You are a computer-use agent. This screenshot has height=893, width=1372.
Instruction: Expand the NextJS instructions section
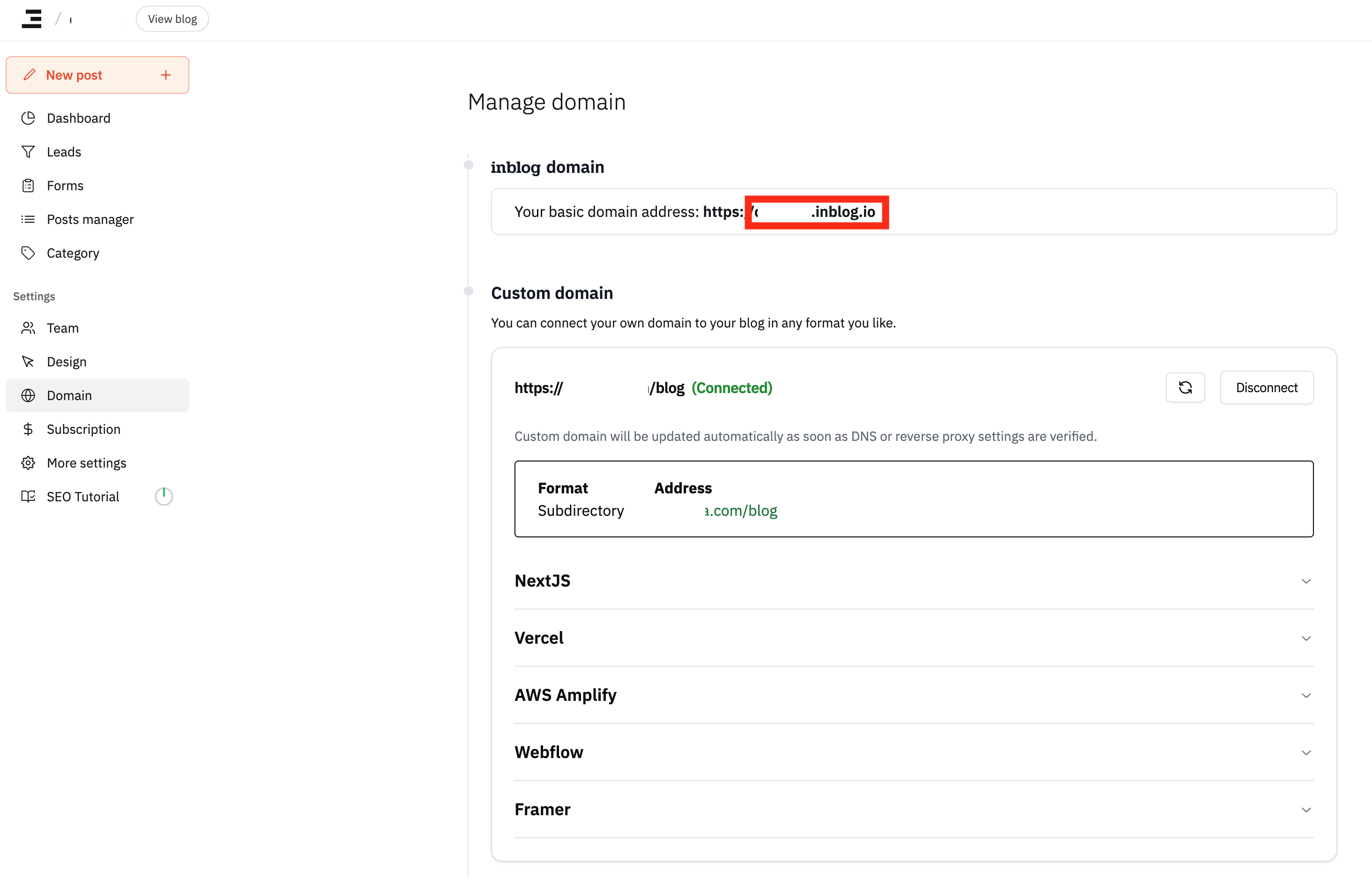pyautogui.click(x=1306, y=581)
